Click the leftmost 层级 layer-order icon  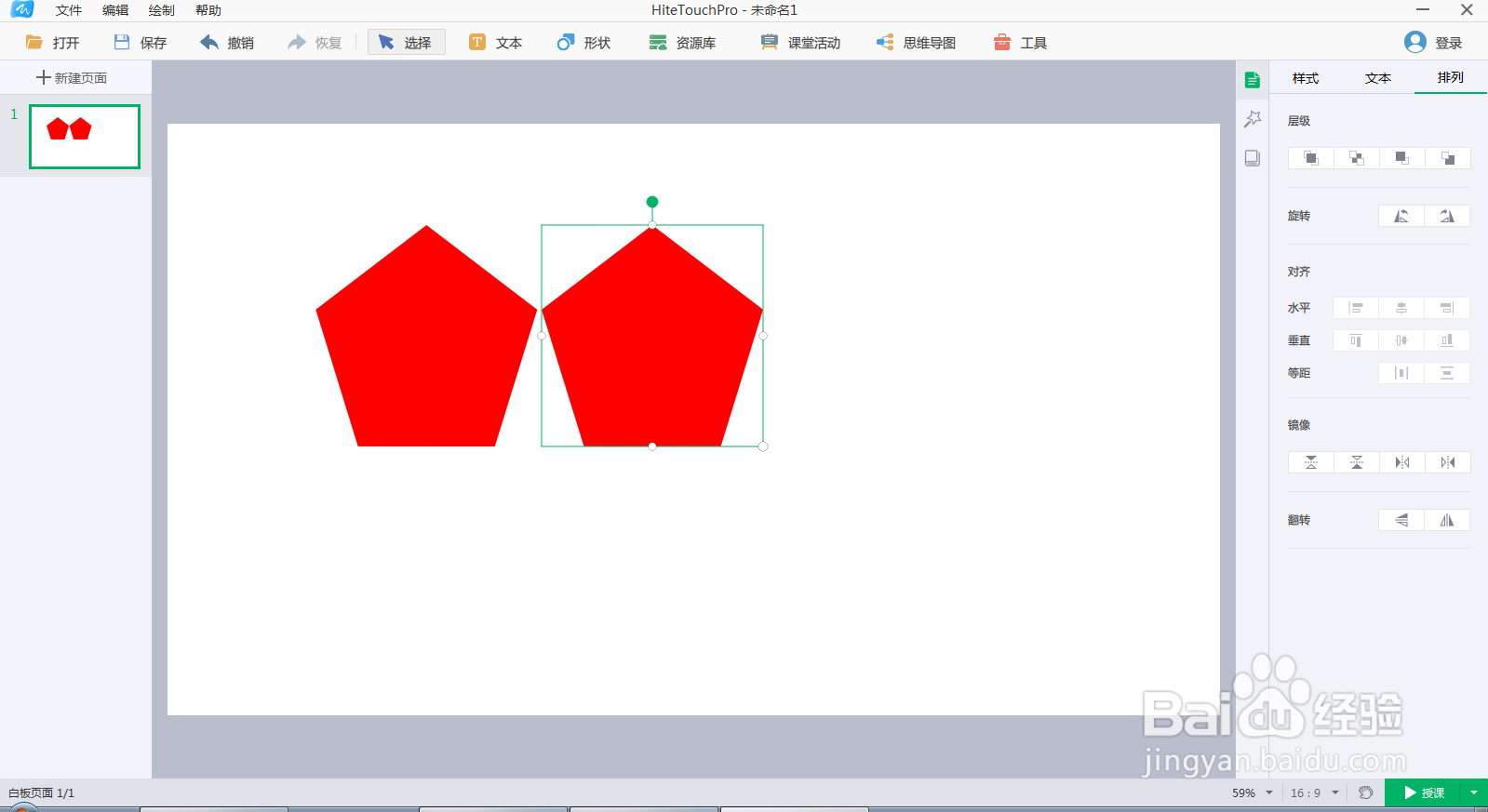tap(1310, 158)
